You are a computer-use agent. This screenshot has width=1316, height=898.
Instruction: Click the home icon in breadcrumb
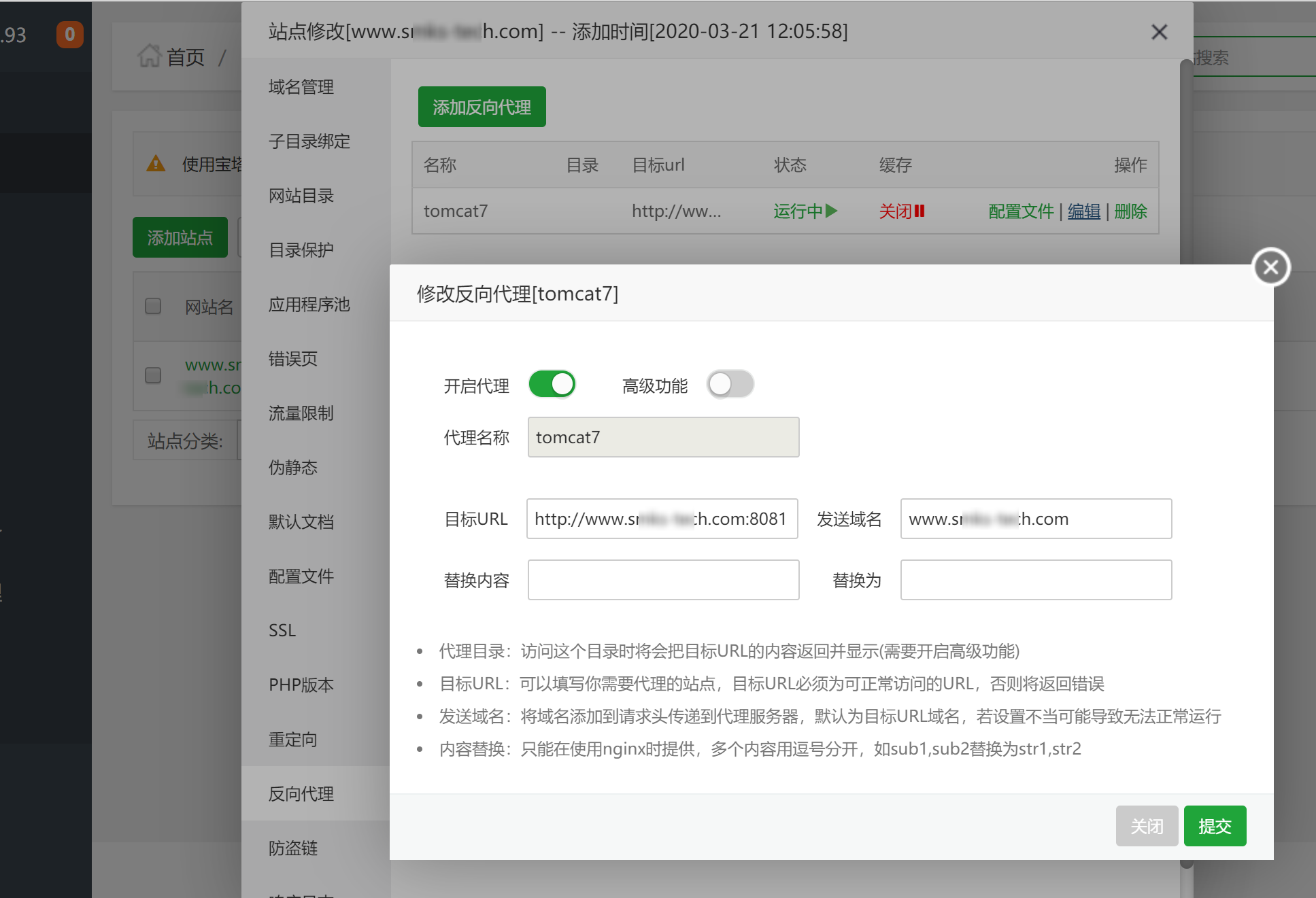point(149,56)
